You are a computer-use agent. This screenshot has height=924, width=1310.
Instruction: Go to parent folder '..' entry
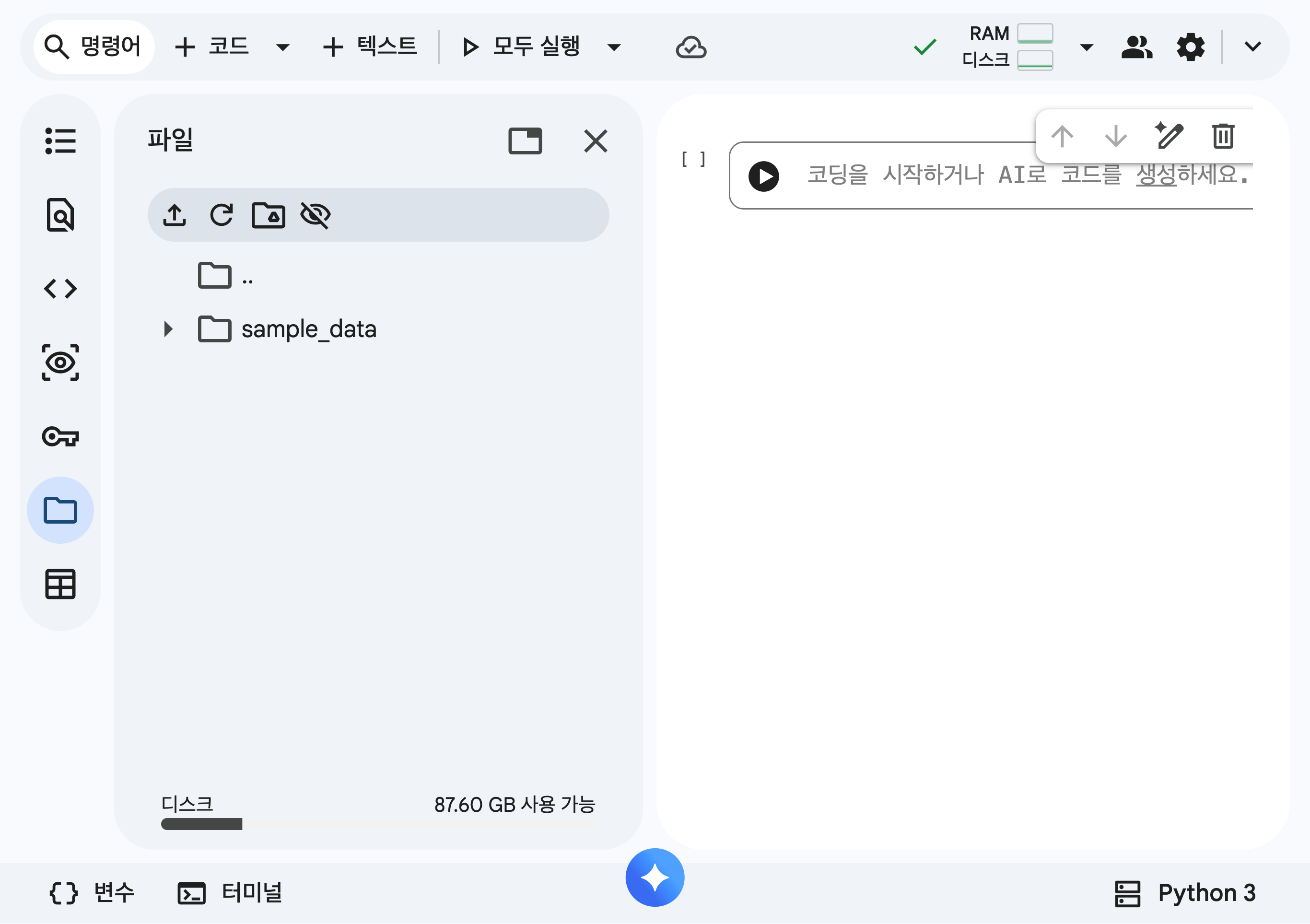(x=225, y=276)
